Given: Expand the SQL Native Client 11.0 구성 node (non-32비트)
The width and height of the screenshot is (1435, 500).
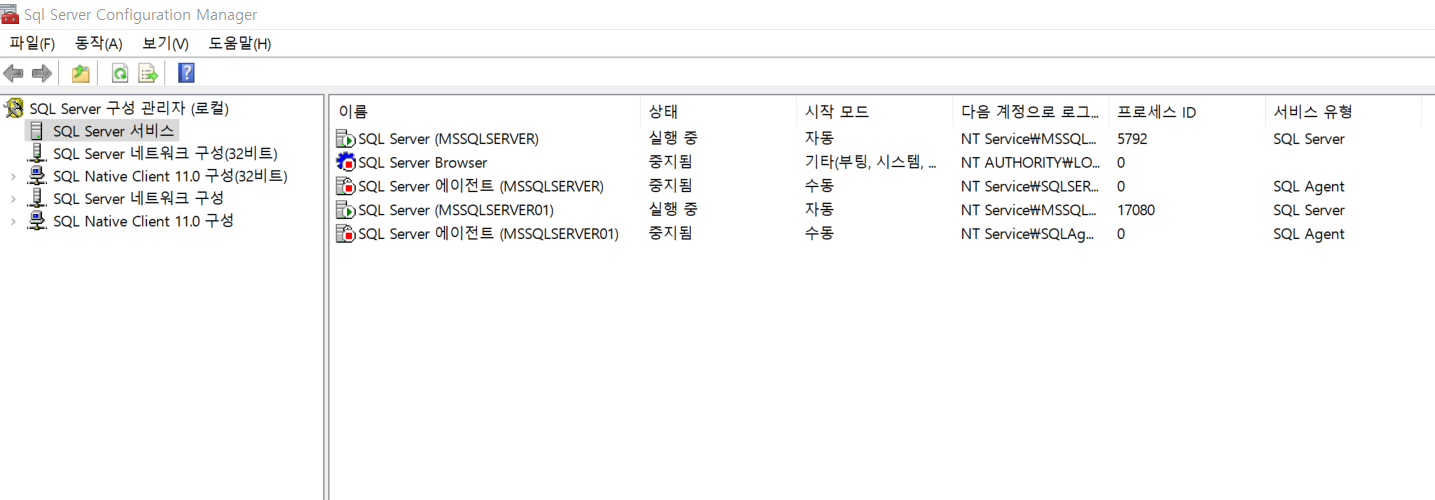Looking at the screenshot, I should [13, 221].
